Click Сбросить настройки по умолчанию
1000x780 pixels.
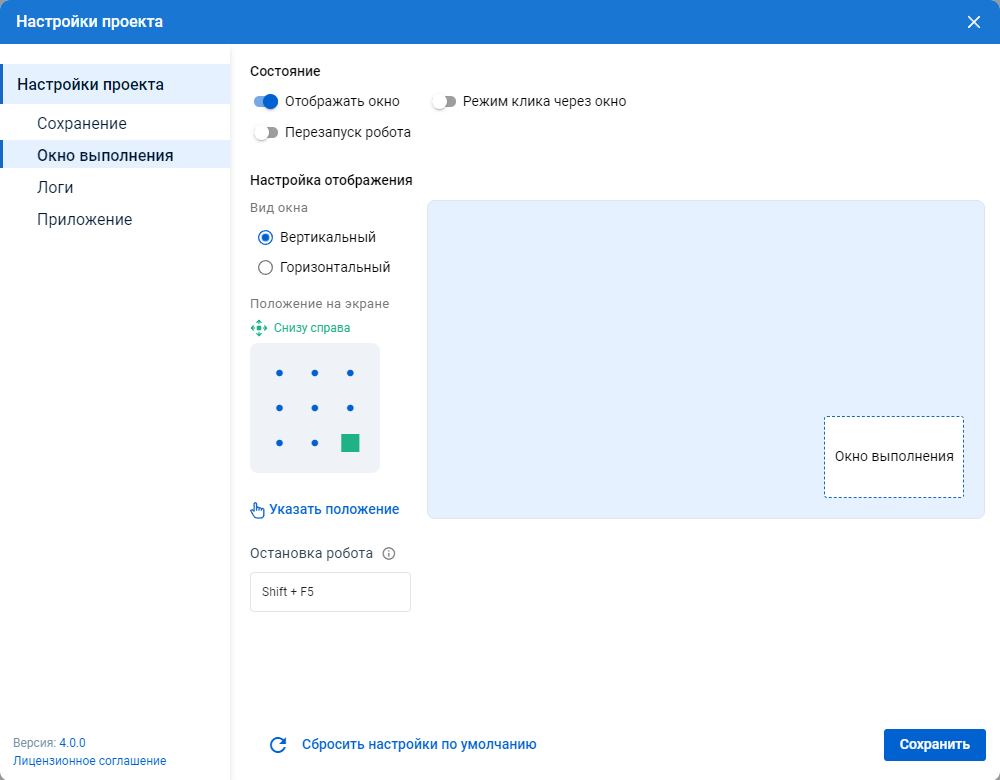[419, 745]
